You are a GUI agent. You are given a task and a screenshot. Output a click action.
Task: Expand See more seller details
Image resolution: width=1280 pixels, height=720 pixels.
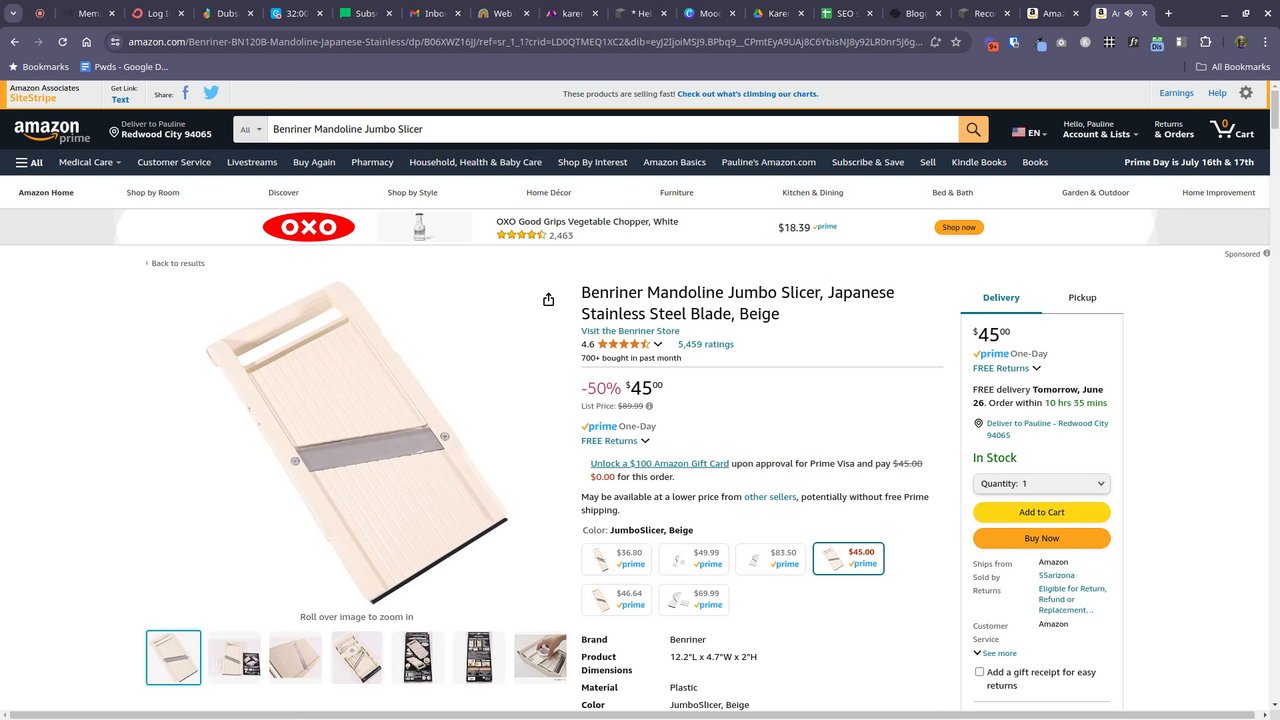(x=995, y=653)
